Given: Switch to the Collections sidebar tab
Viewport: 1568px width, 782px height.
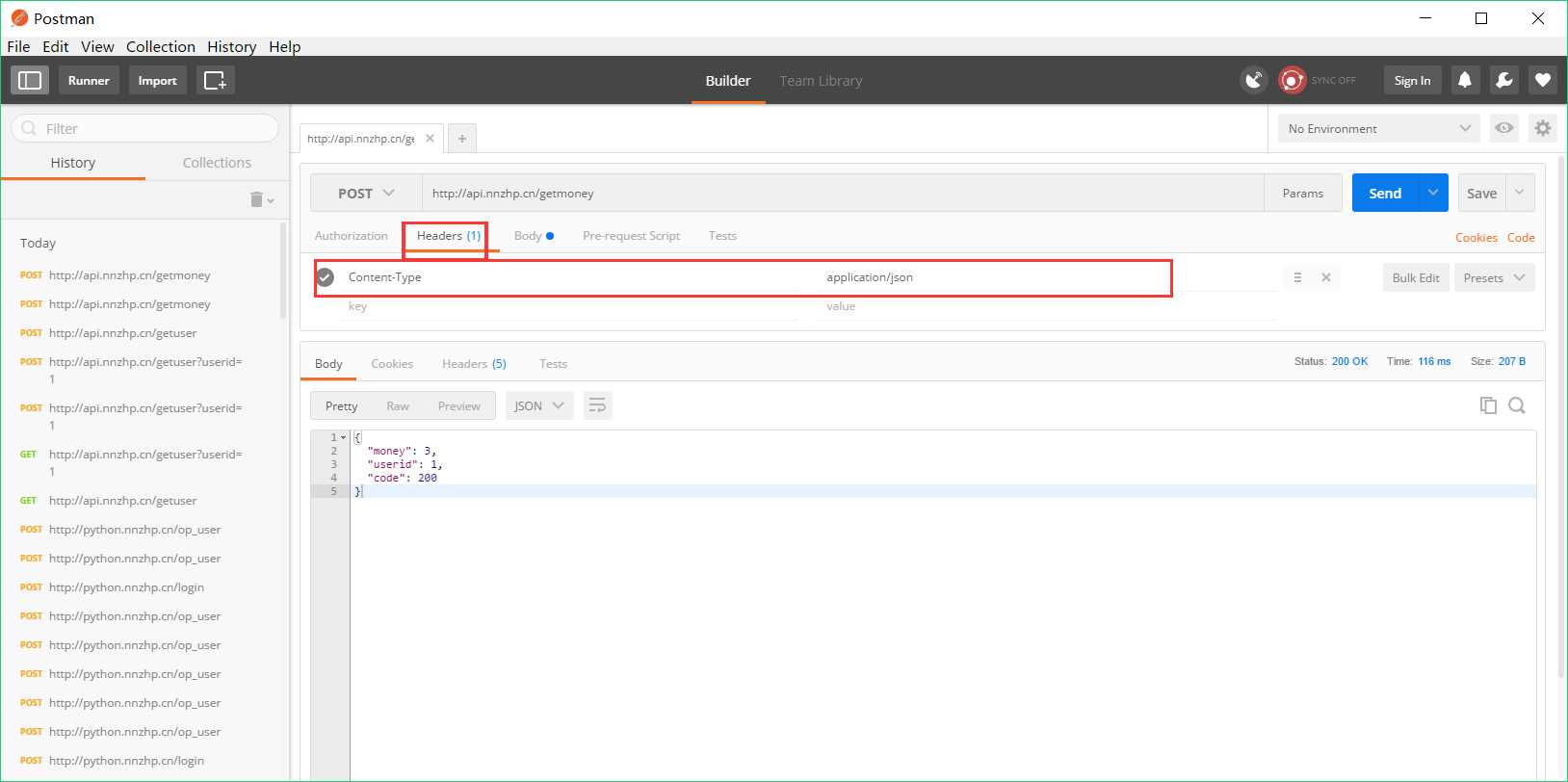Looking at the screenshot, I should [x=217, y=163].
